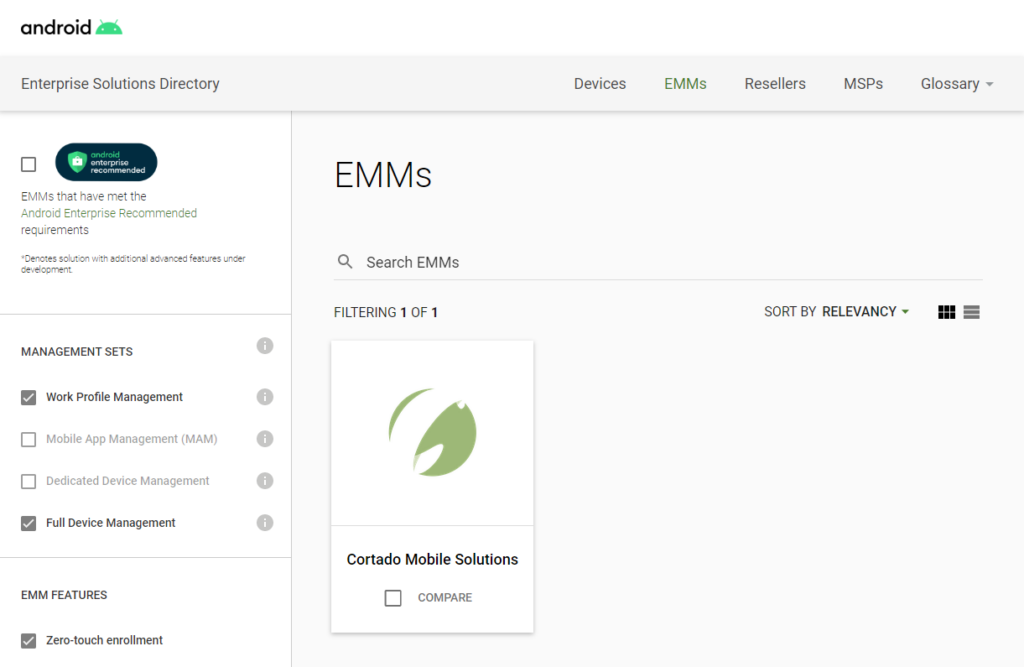Screen dimensions: 1024x667
Task: Open info for Full Device Management
Action: click(264, 523)
